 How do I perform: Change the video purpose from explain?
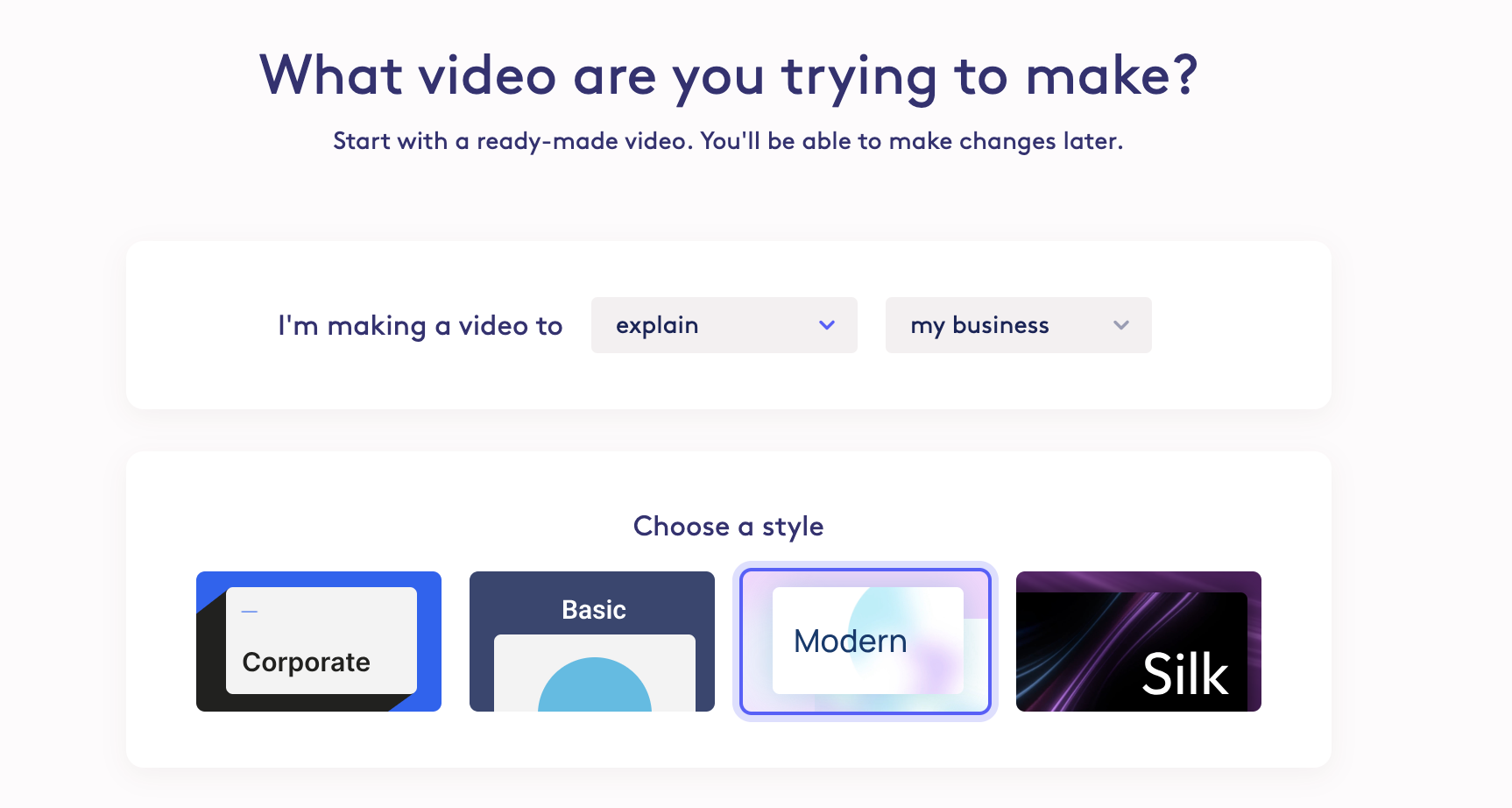pyautogui.click(x=724, y=325)
